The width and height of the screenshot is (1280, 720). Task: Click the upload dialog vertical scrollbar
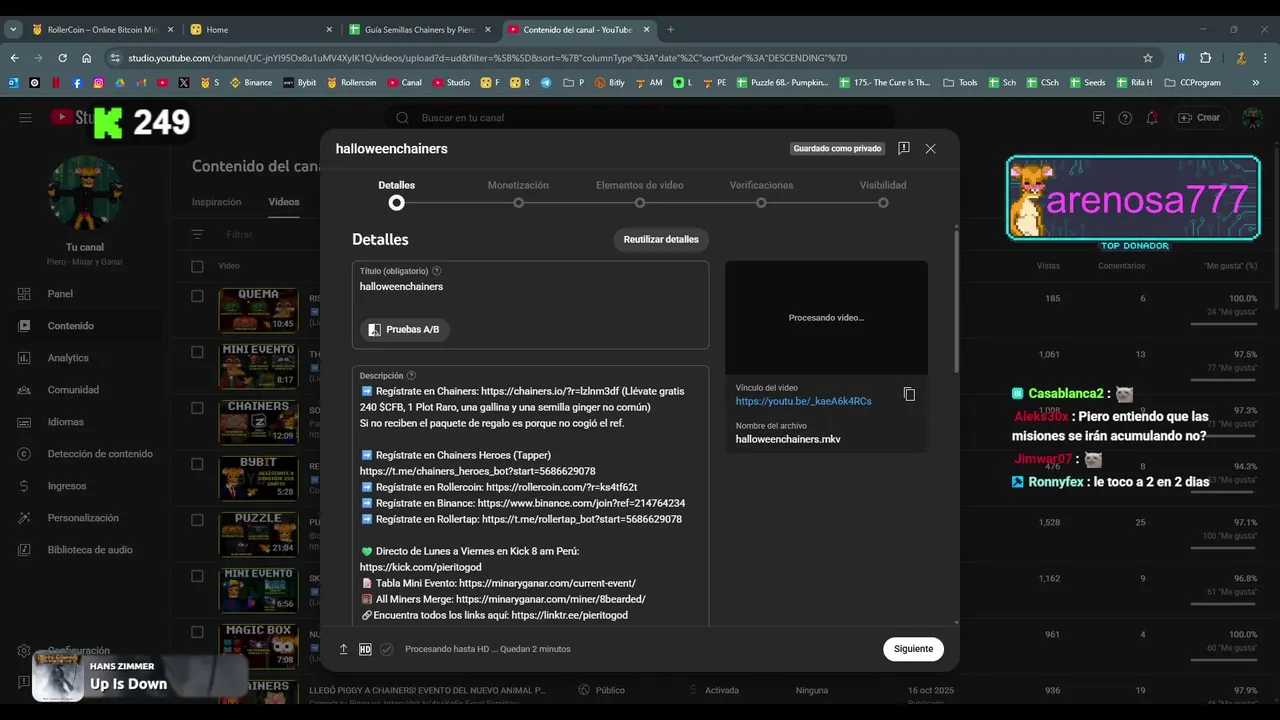(956, 300)
